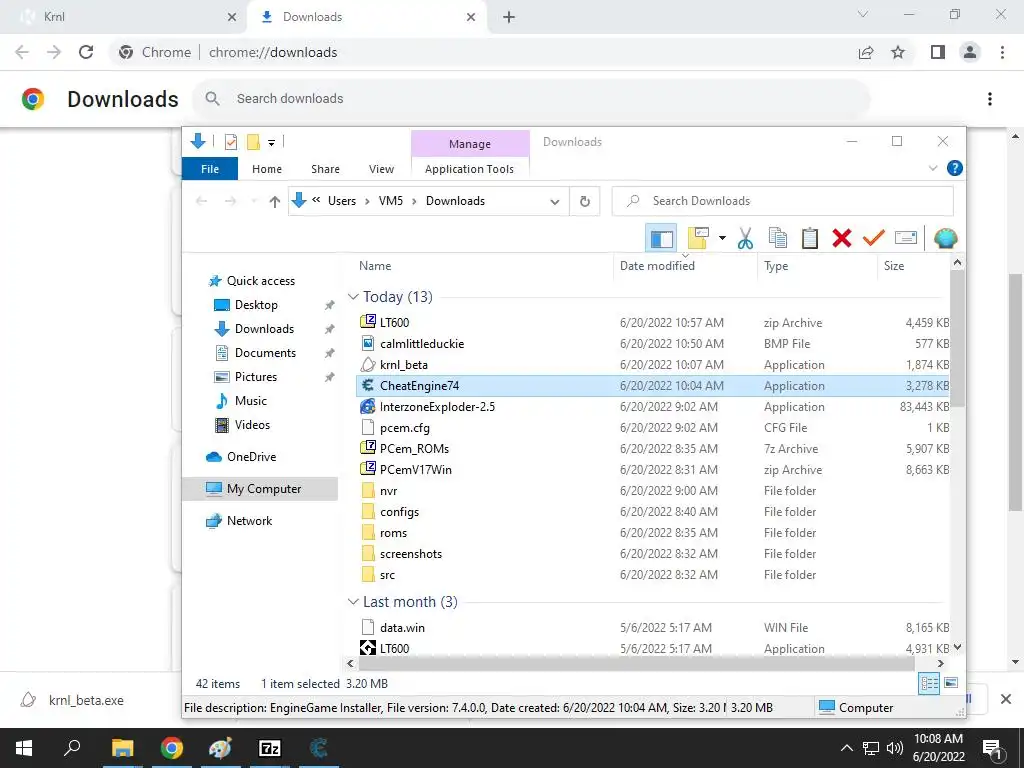This screenshot has height=768, width=1024.
Task: Open the Downloads page three-dot menu
Action: pyautogui.click(x=990, y=99)
